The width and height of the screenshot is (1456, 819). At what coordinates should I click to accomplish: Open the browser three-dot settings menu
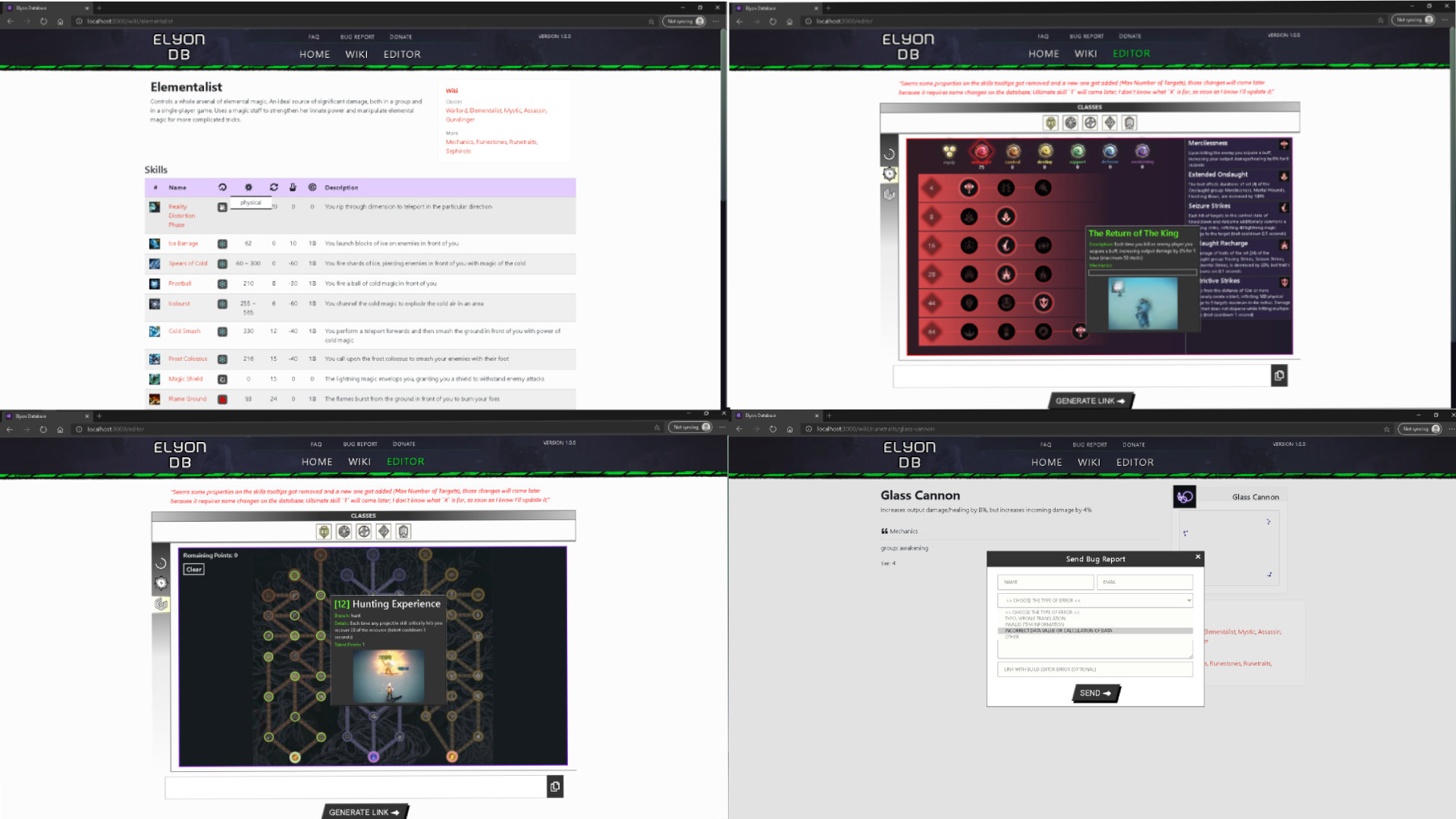point(714,21)
